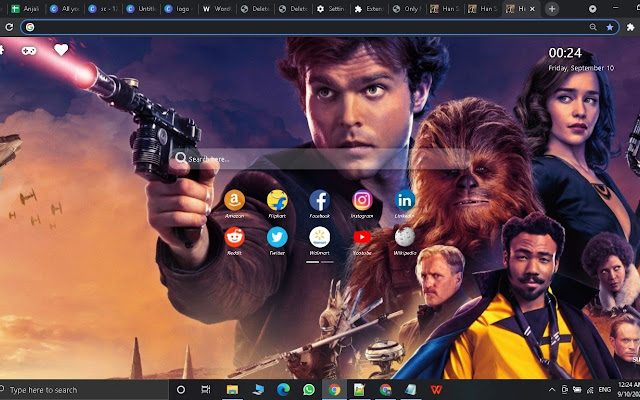Switch to the Only tab
Image resolution: width=640 pixels, height=400 pixels.
click(408, 9)
